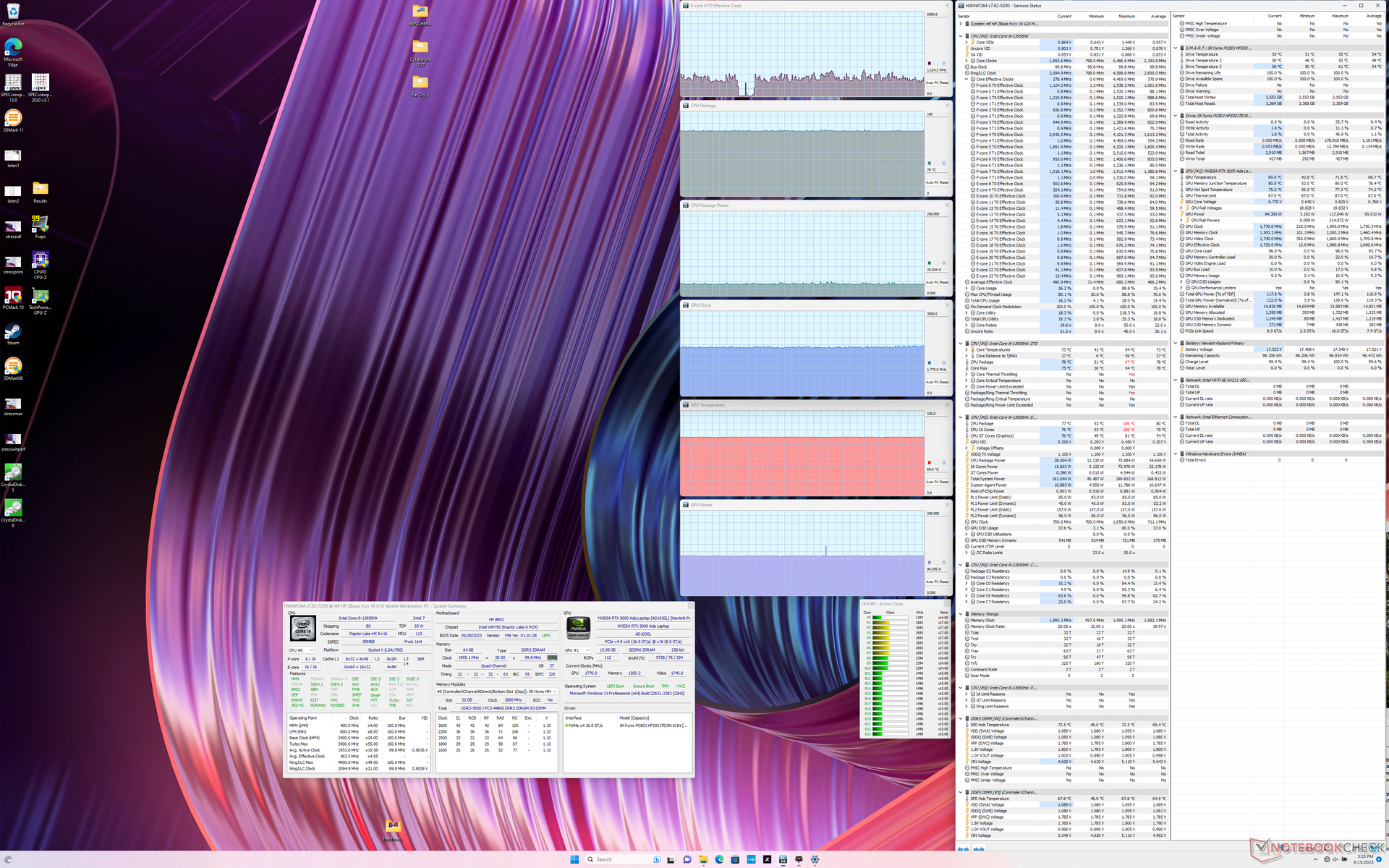This screenshot has width=1389, height=868.
Task: Click Auto Fit on P-core 0 T0 graph
Action: point(931,82)
